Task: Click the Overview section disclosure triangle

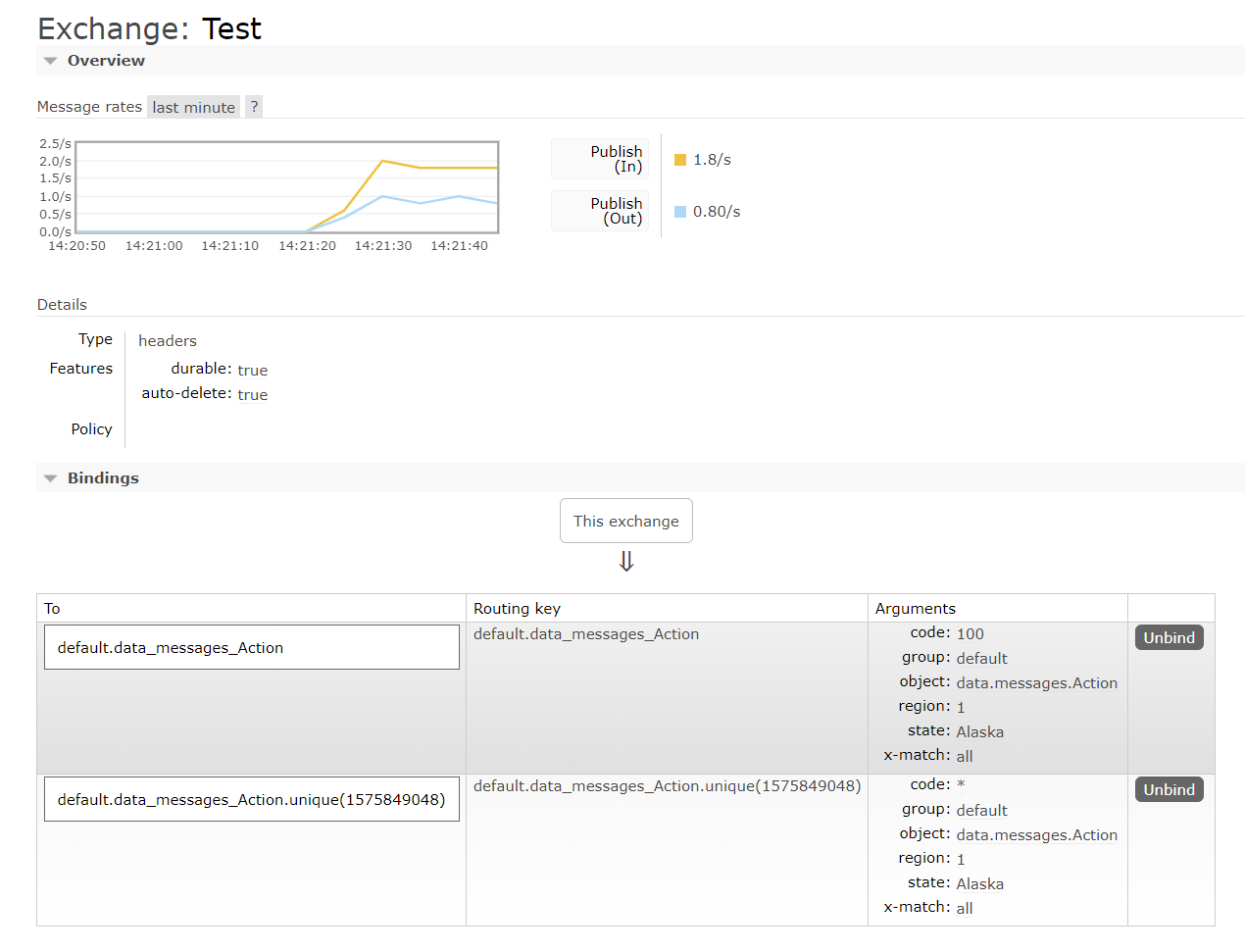Action: [x=50, y=60]
